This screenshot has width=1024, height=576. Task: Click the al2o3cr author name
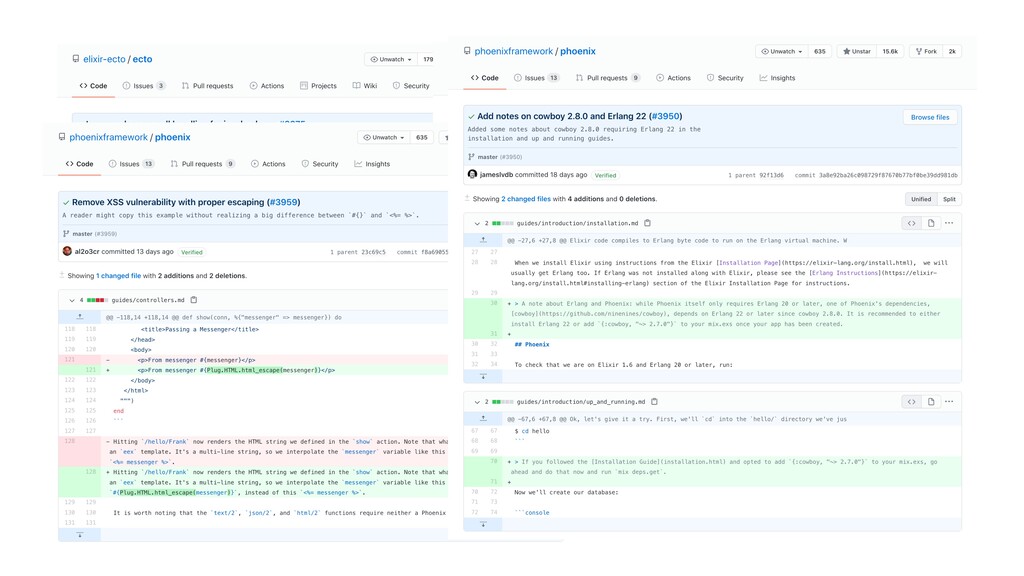pyautogui.click(x=87, y=251)
